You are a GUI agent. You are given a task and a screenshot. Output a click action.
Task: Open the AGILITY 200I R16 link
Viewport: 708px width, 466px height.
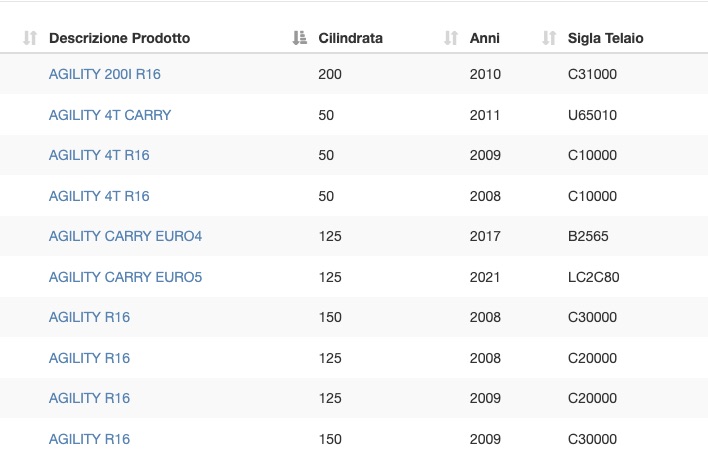pyautogui.click(x=105, y=74)
